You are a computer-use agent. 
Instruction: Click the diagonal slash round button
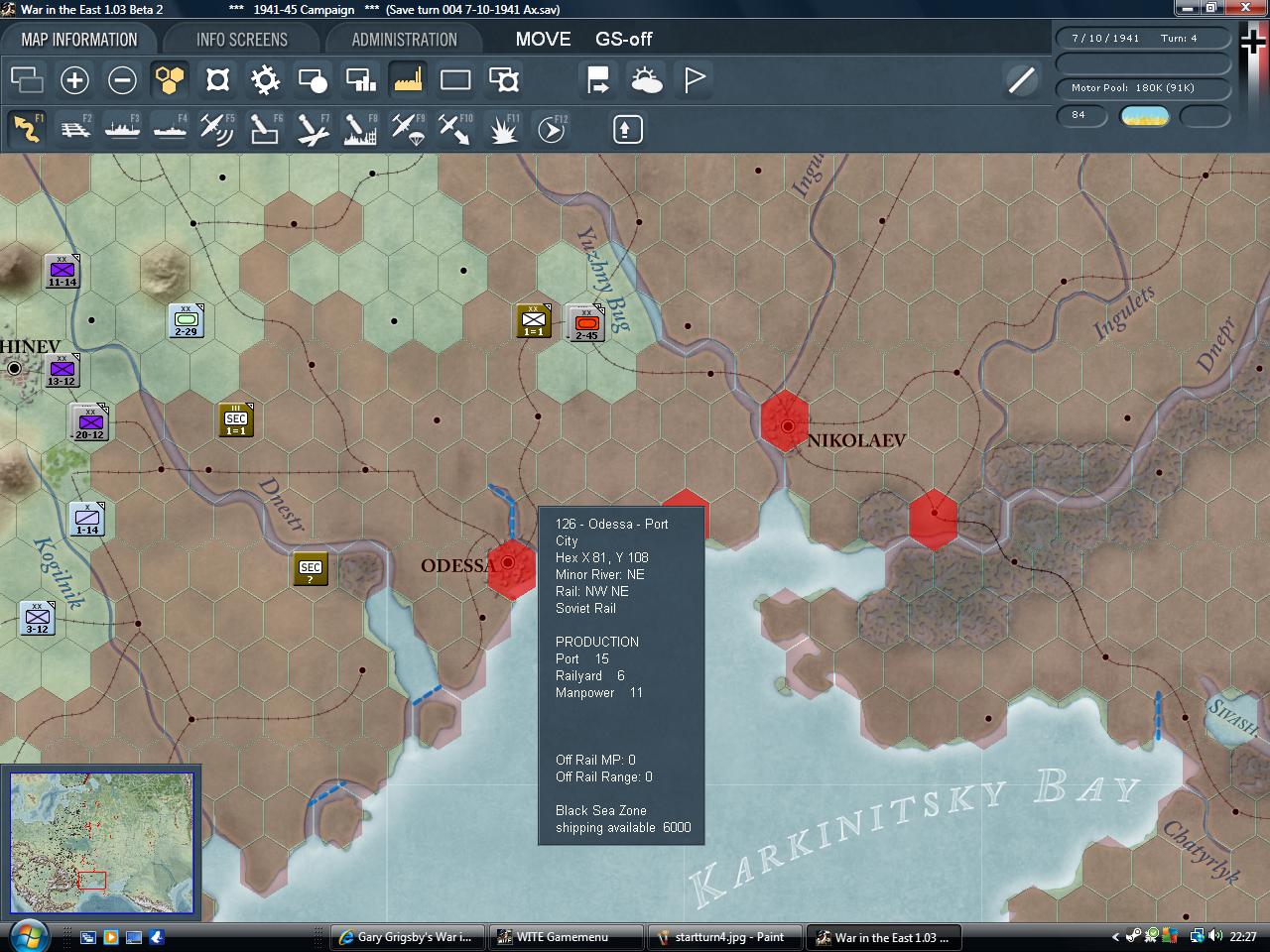(1021, 79)
